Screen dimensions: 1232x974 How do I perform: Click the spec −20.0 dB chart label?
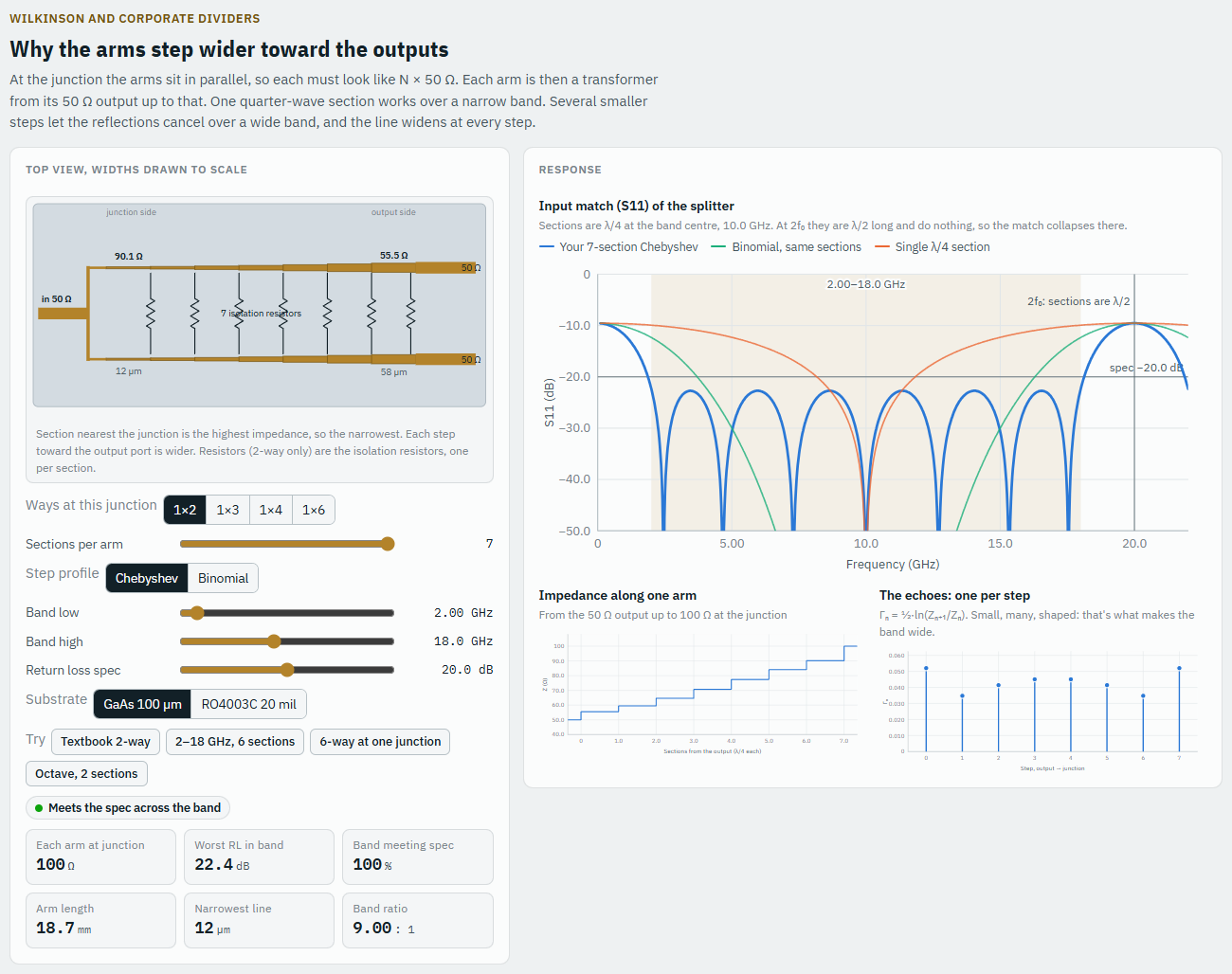(1147, 368)
